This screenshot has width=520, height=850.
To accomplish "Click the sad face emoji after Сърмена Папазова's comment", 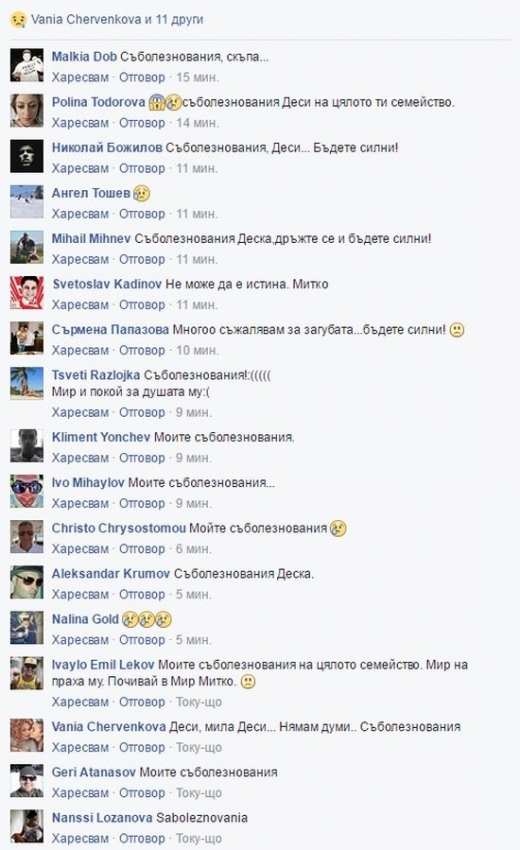I will tap(457, 330).
